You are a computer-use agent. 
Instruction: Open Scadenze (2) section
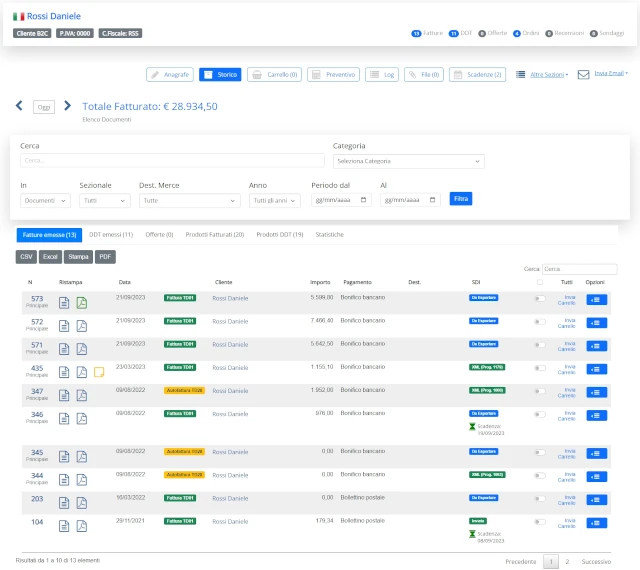pyautogui.click(x=477, y=75)
